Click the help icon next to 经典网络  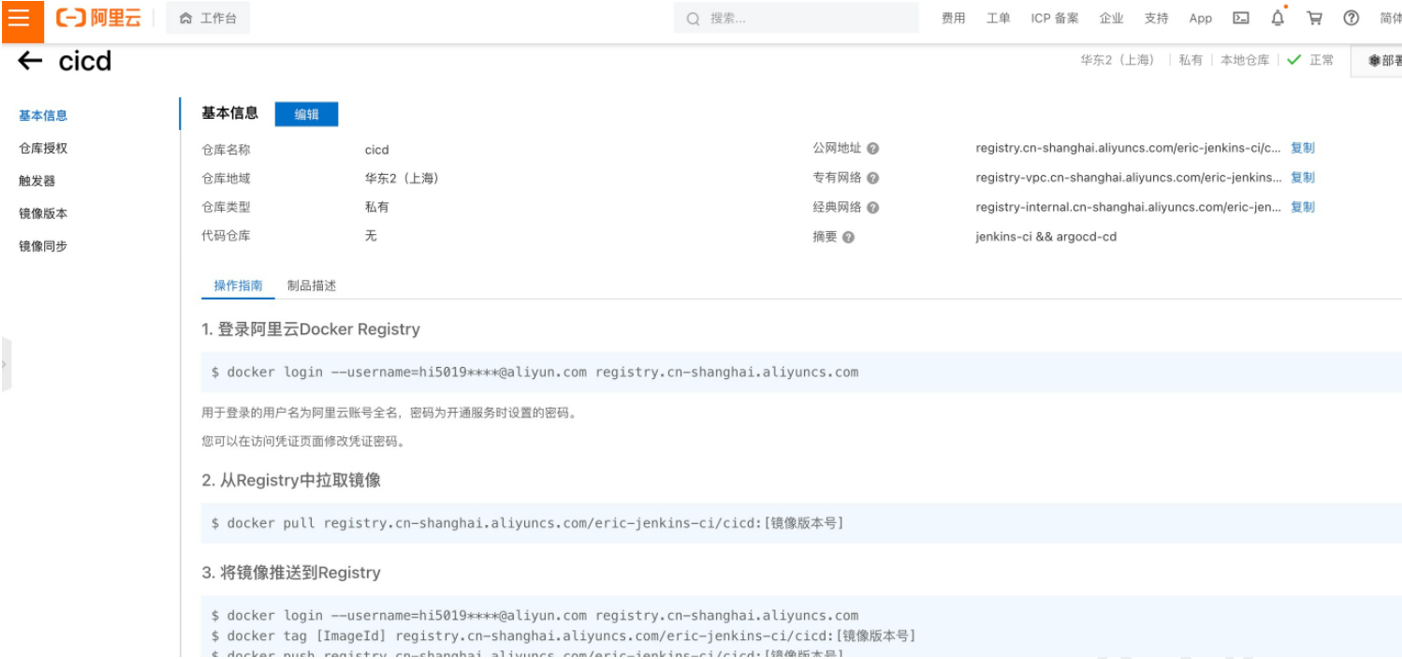tap(873, 208)
